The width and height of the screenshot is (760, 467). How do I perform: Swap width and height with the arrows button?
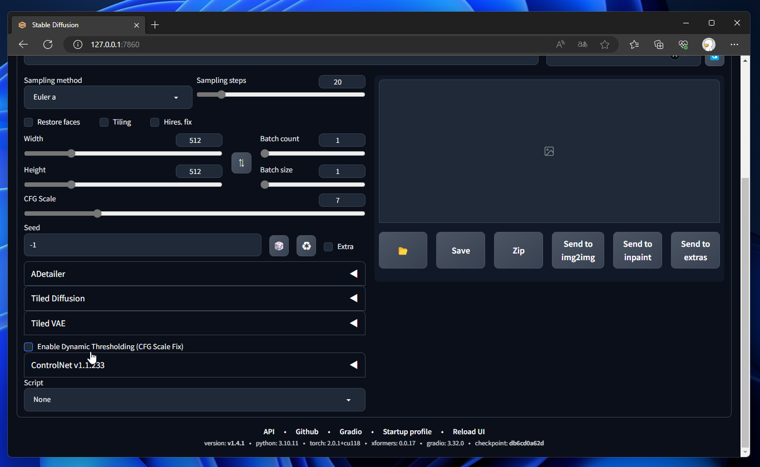point(241,162)
